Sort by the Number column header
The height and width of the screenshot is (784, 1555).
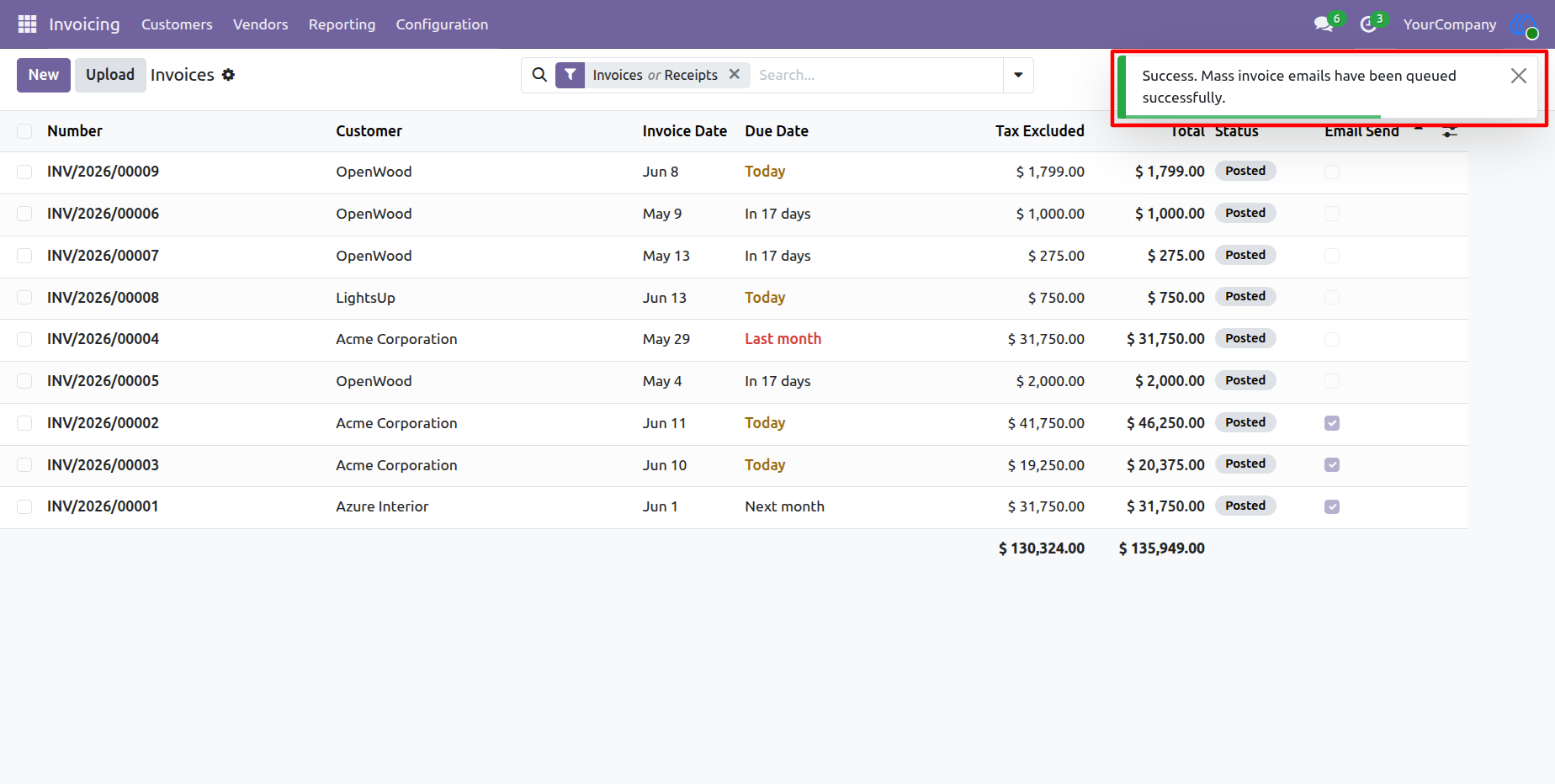[75, 131]
